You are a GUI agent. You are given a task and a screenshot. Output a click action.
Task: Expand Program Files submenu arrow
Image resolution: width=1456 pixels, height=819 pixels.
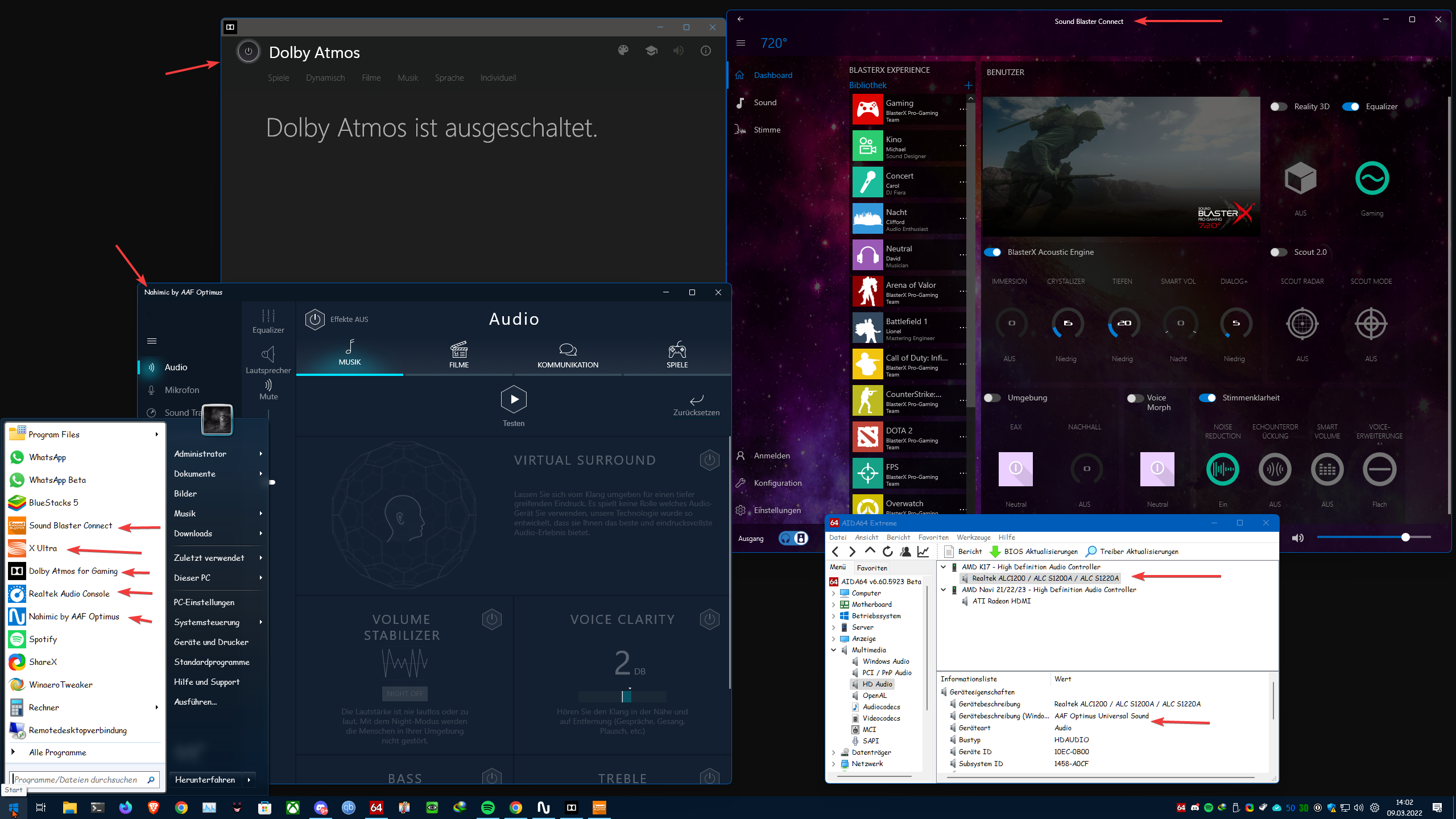(156, 435)
